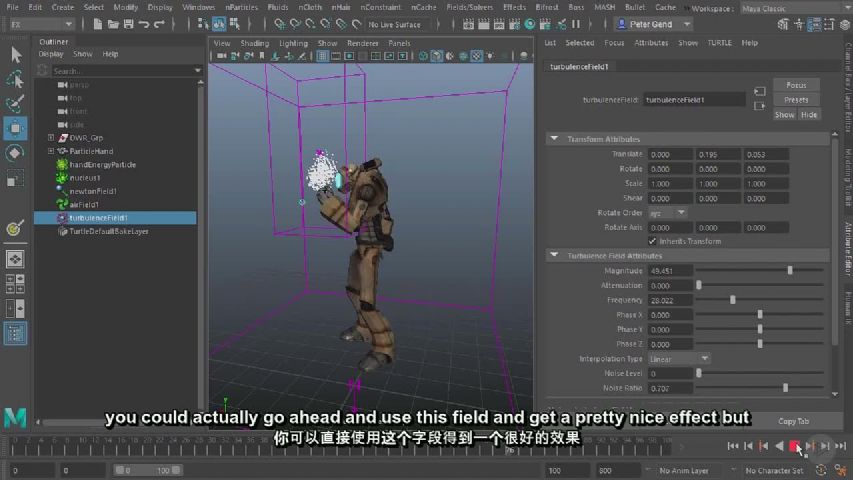The width and height of the screenshot is (853, 480).
Task: Open the Peter Gend account dropdown
Action: (x=654, y=24)
